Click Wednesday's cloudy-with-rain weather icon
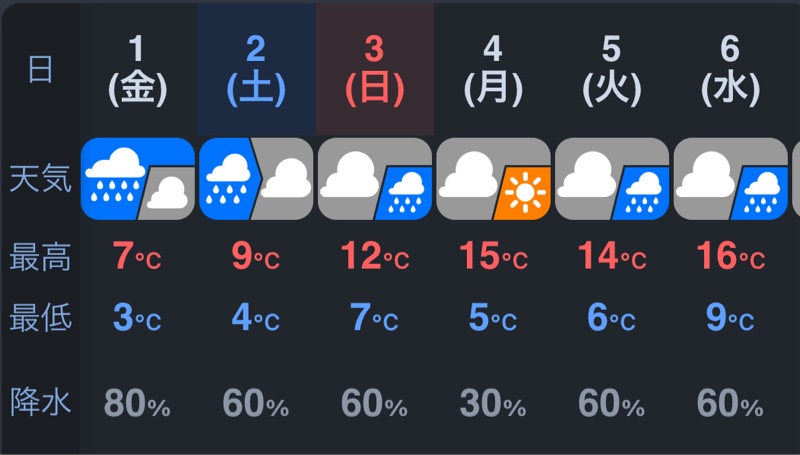 (x=731, y=179)
